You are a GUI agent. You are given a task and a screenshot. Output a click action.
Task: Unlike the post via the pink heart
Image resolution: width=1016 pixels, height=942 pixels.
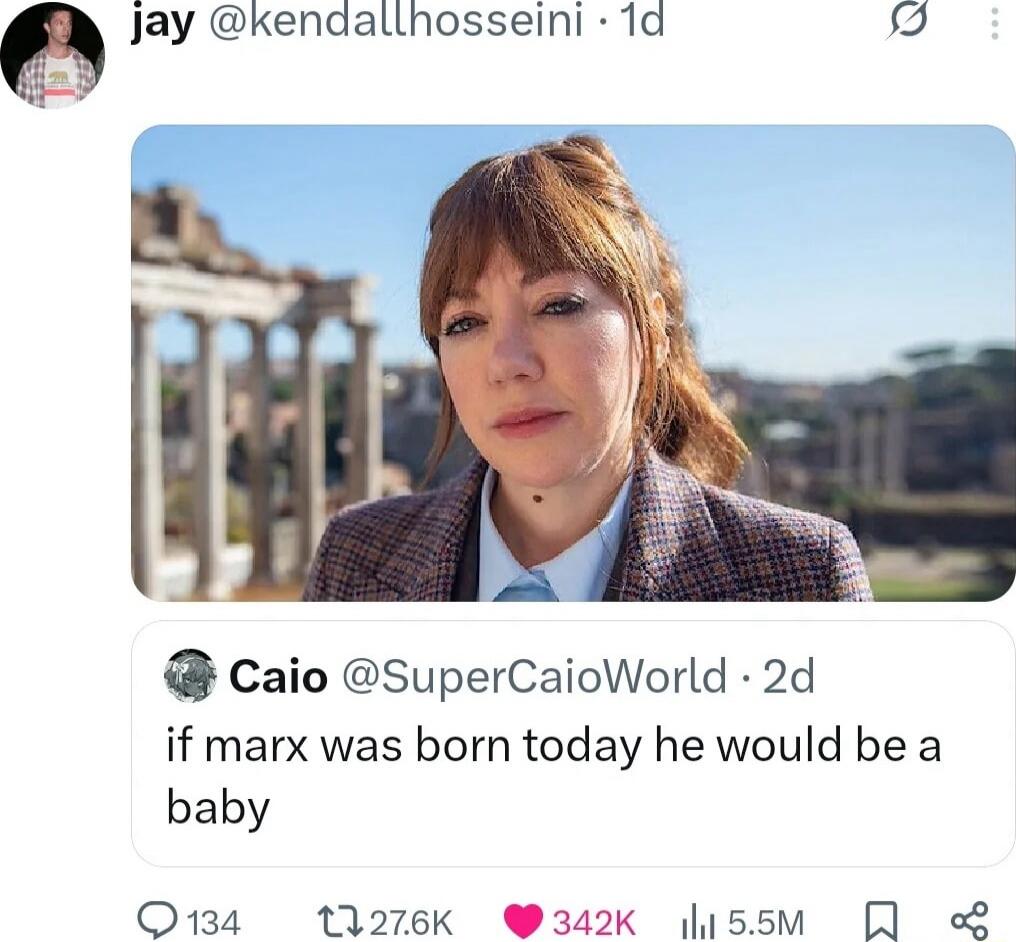(523, 921)
